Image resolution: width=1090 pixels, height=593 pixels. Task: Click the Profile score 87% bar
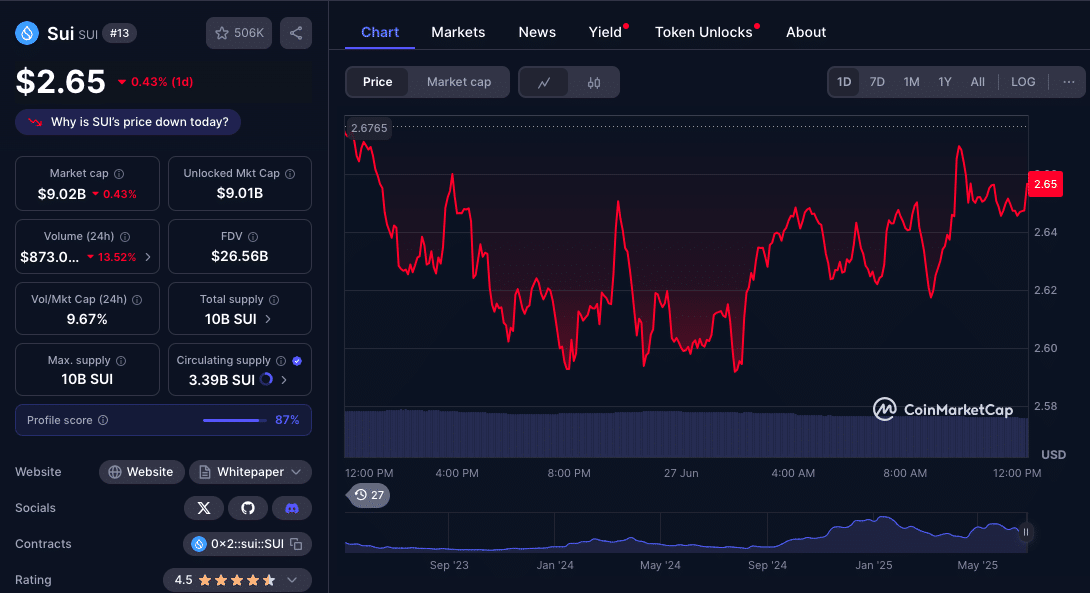coord(234,420)
